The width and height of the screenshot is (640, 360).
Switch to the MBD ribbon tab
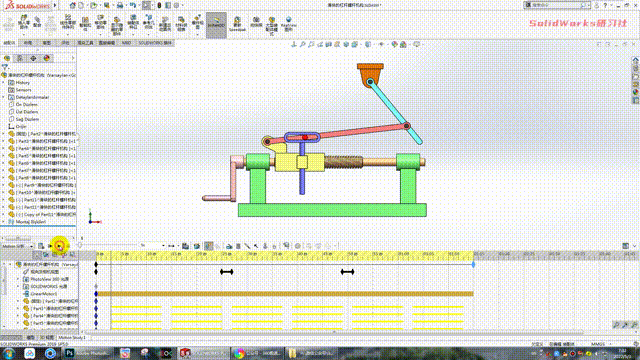coord(126,43)
